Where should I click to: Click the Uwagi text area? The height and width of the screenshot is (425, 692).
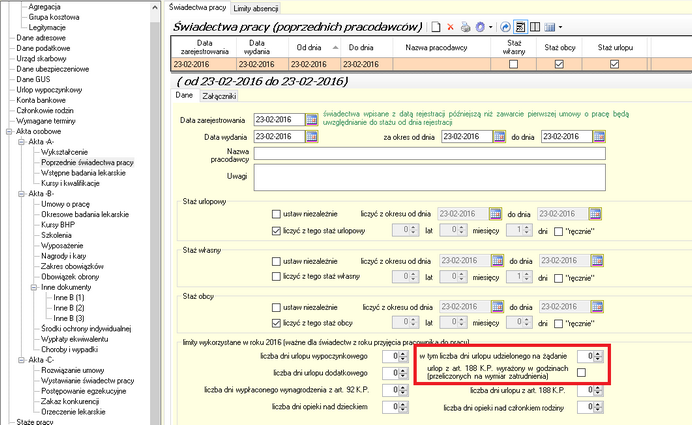coord(429,177)
